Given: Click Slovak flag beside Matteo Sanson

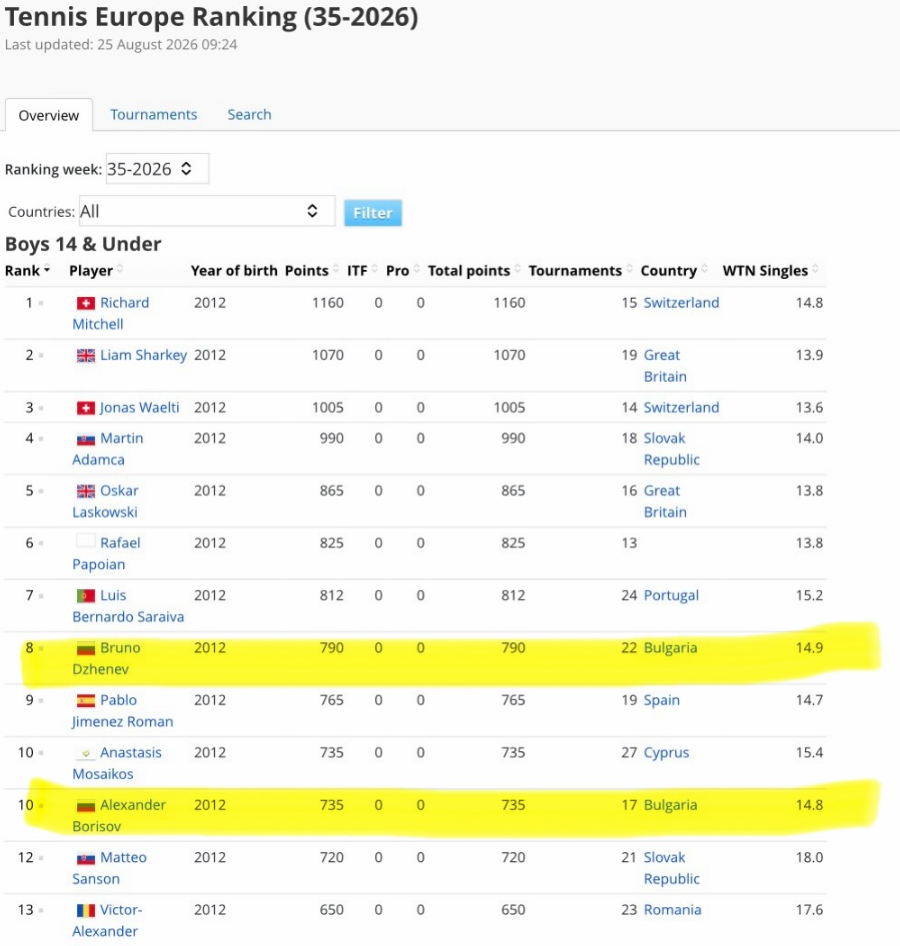Looking at the screenshot, I should click(86, 858).
